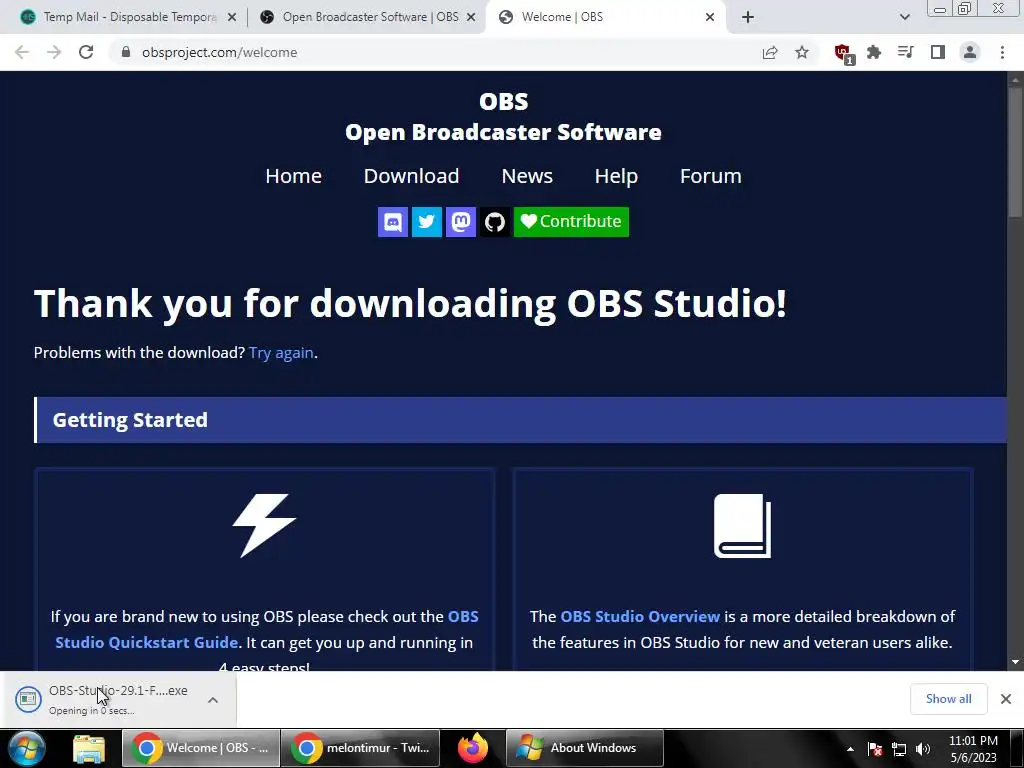Switch to melontimur Chrome taskbar window
Viewport: 1024px width, 768px height.
(x=360, y=748)
